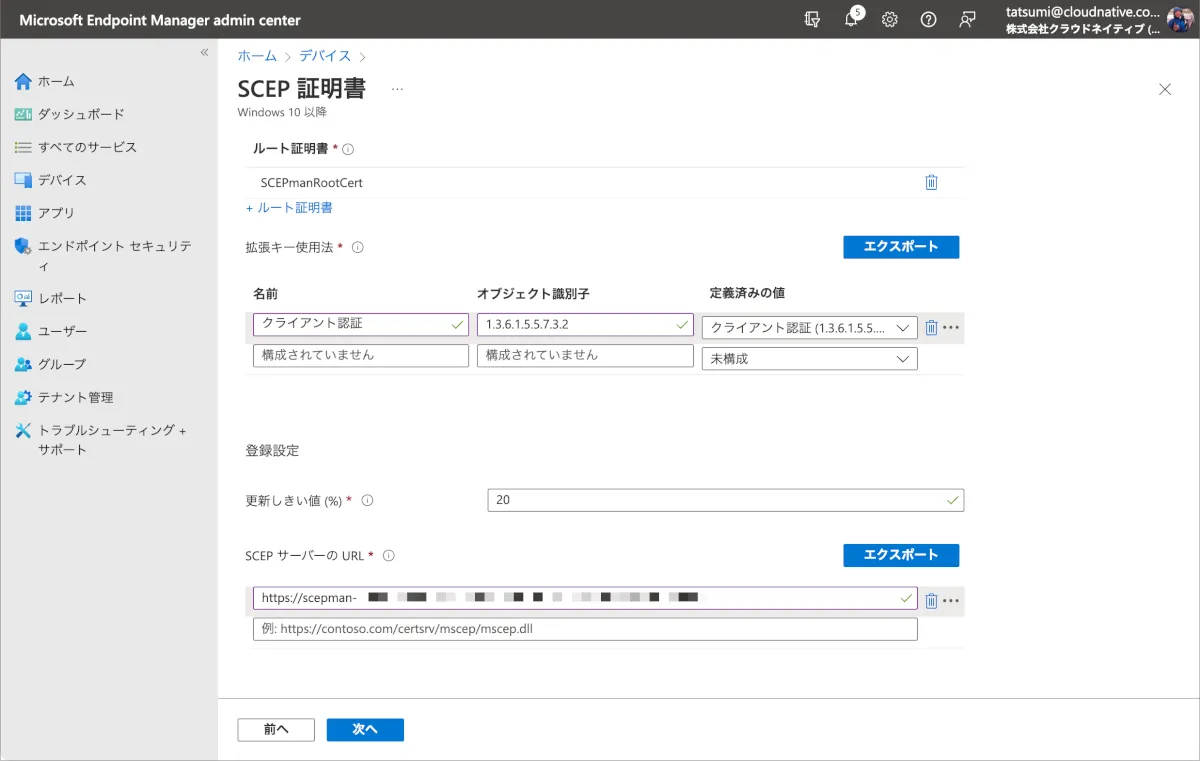Collapse the left navigation sidebar
This screenshot has width=1200, height=761.
(x=204, y=52)
